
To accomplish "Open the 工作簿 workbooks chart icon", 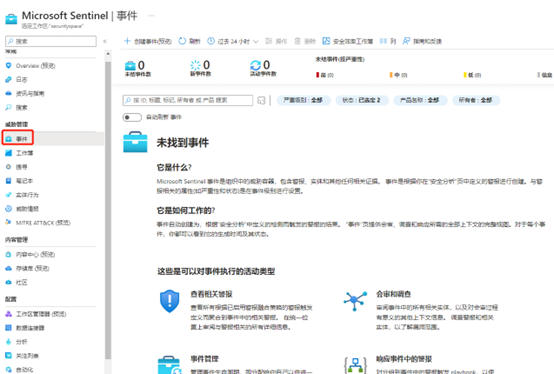I will click(8, 153).
